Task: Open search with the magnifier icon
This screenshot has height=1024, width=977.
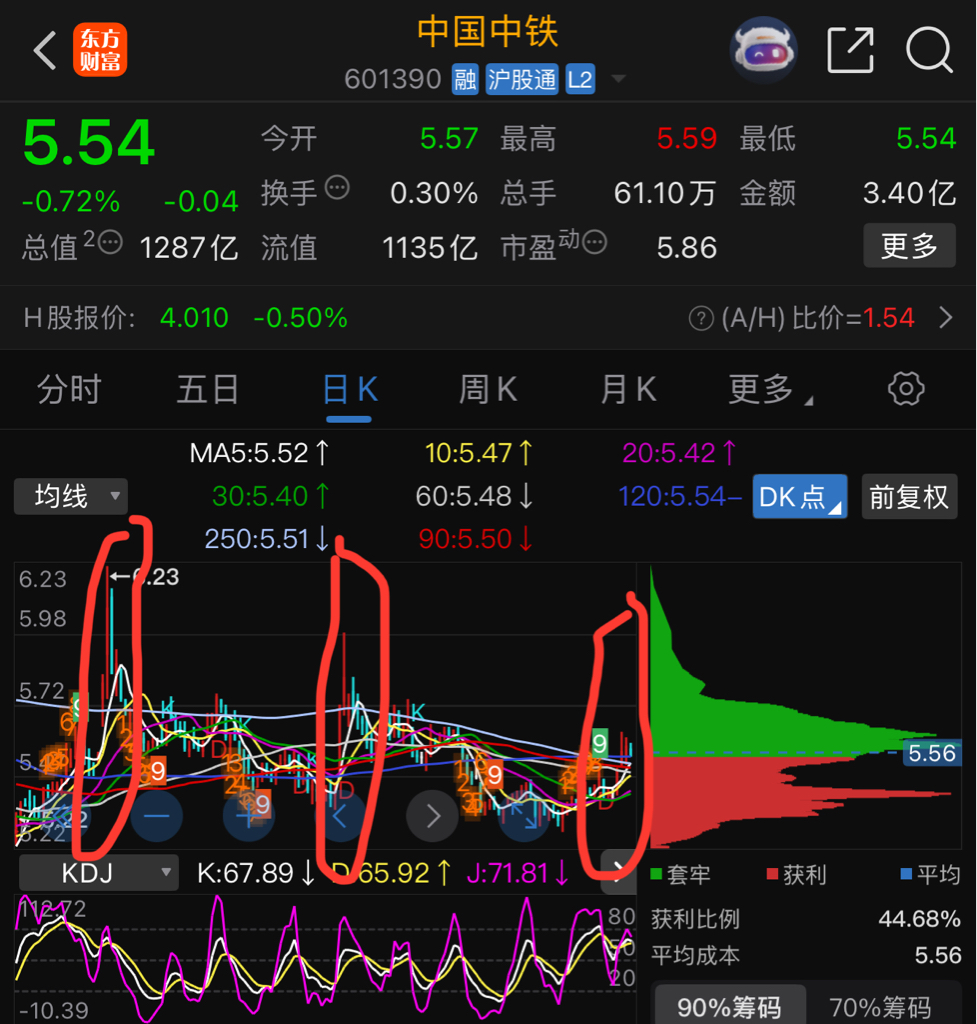Action: coord(929,50)
